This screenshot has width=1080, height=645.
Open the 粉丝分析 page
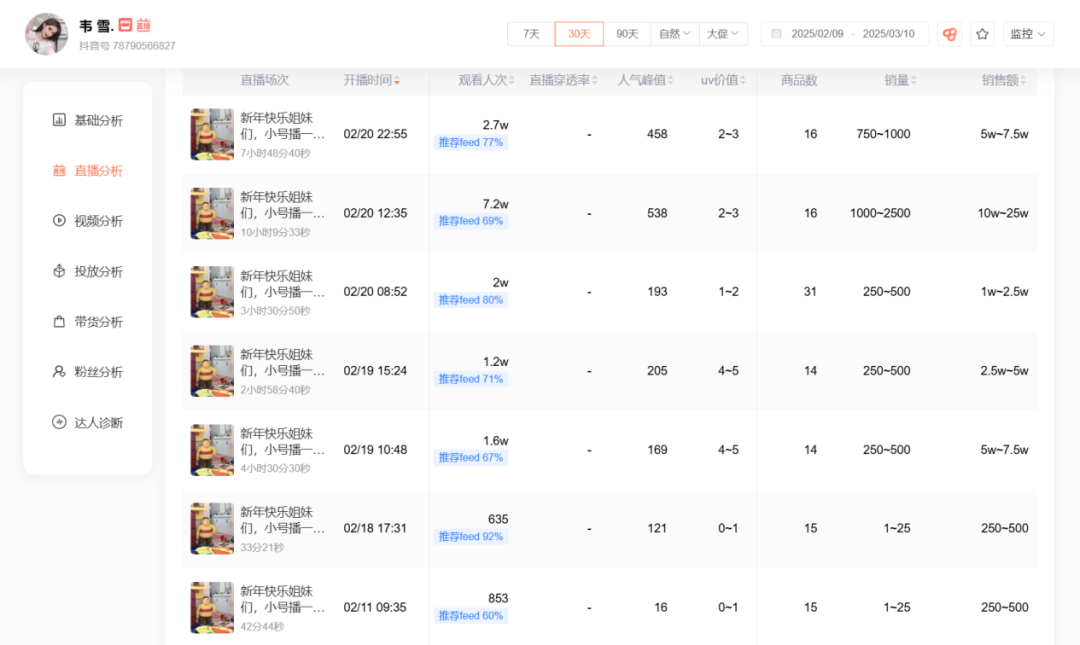87,371
